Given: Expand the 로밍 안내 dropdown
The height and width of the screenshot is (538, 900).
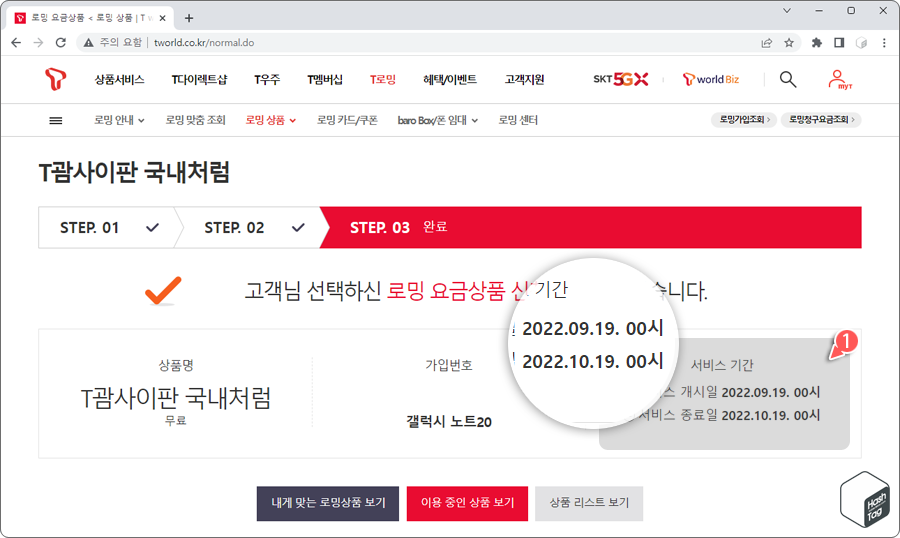Looking at the screenshot, I should (119, 120).
